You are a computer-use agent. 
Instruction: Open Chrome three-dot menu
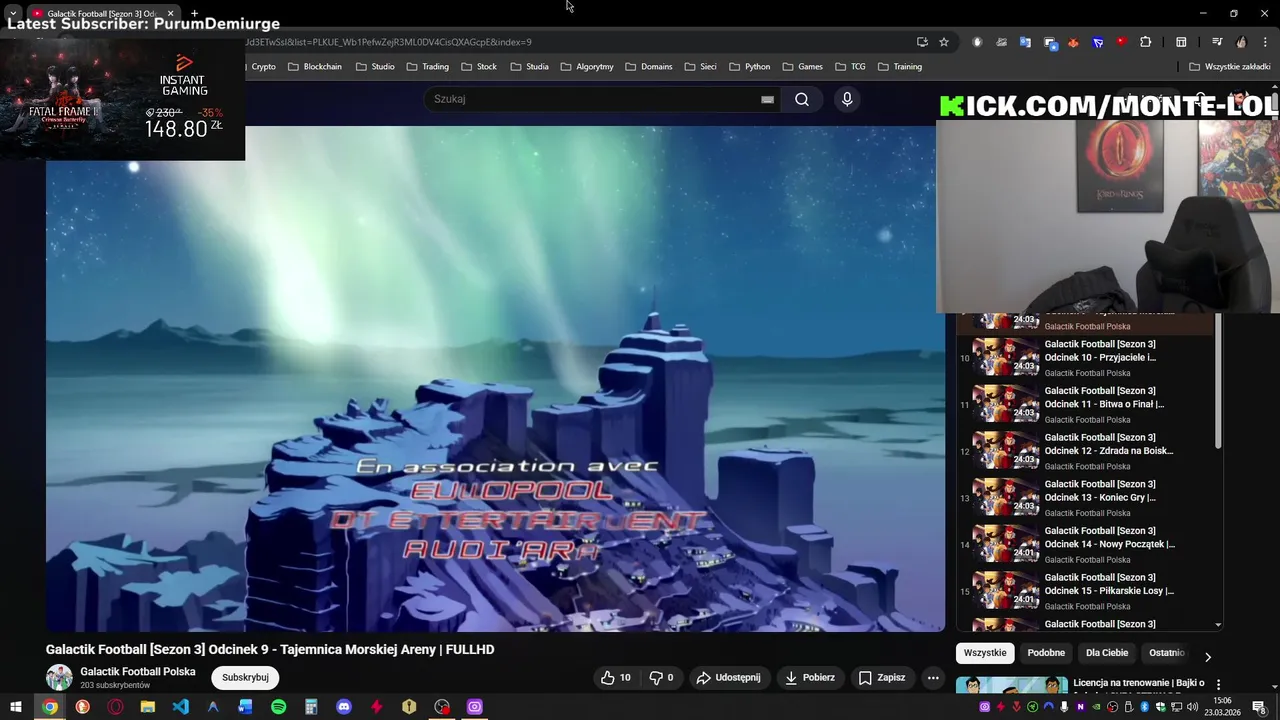click(x=1266, y=42)
